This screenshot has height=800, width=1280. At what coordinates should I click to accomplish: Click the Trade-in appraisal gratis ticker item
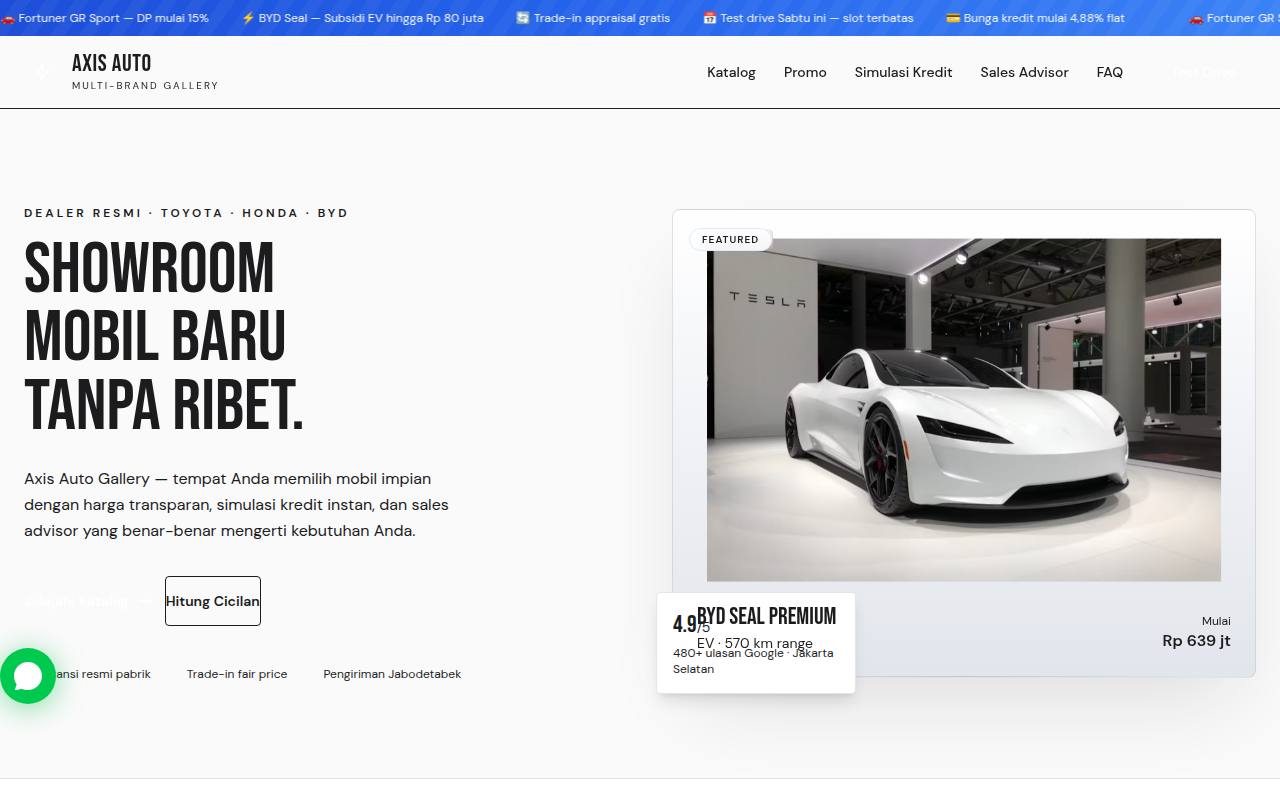pyautogui.click(x=593, y=18)
